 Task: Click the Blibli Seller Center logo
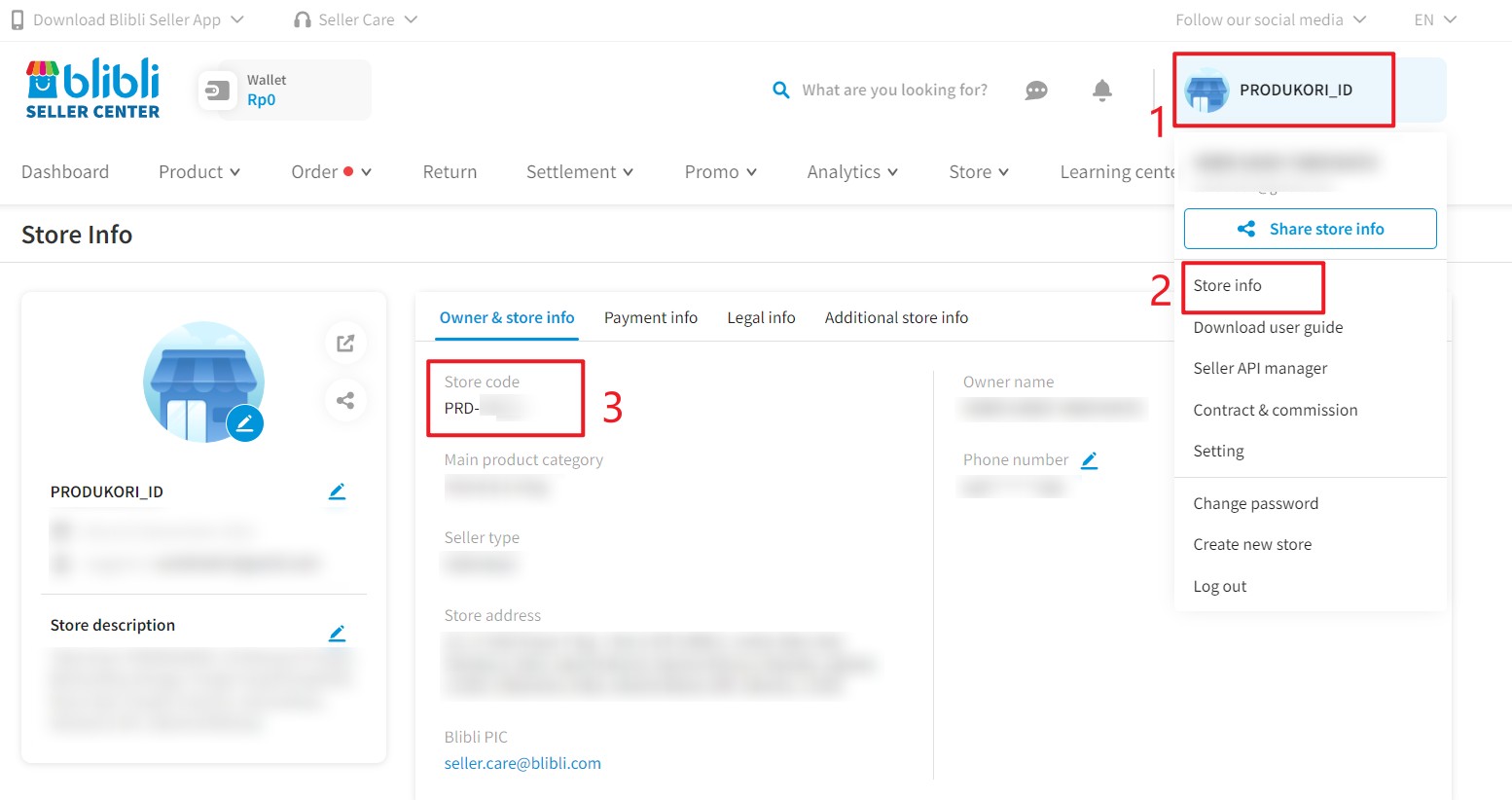pyautogui.click(x=92, y=89)
